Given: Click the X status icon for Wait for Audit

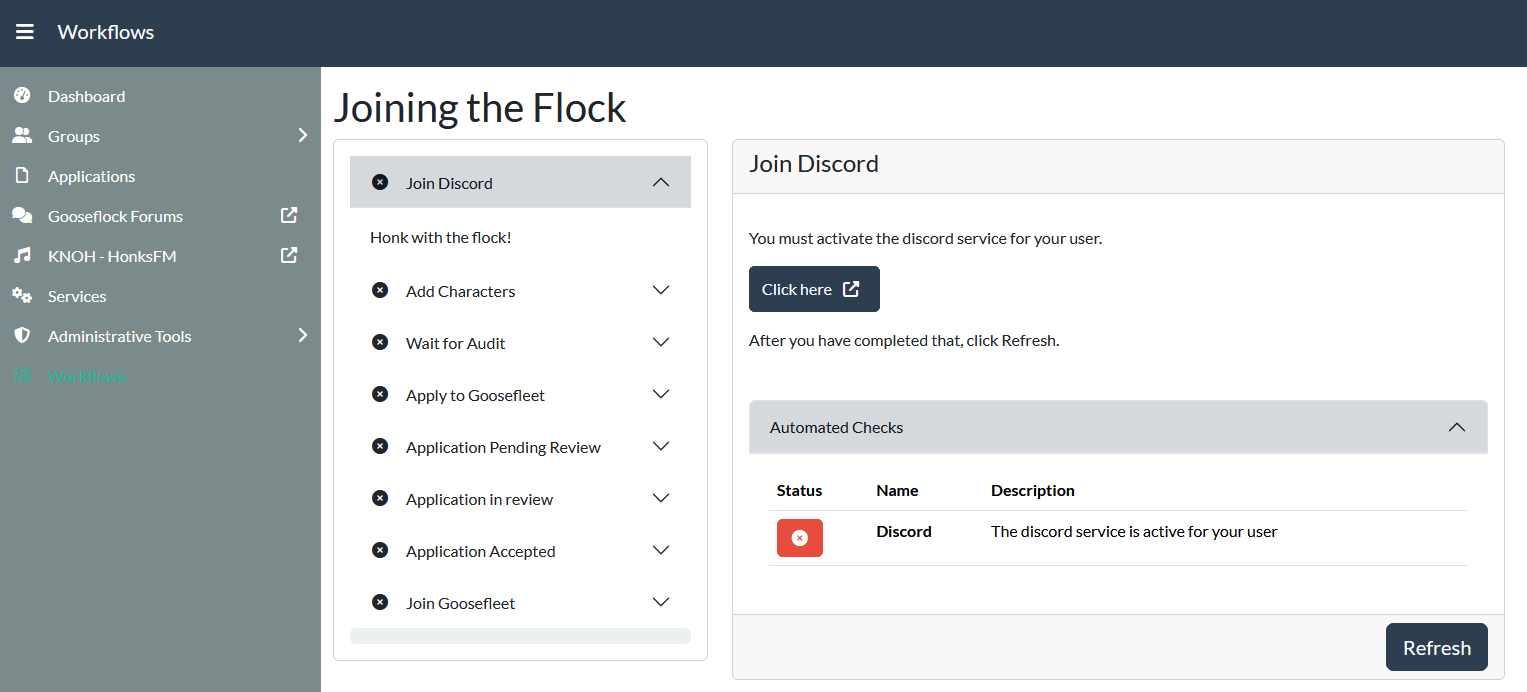Looking at the screenshot, I should pyautogui.click(x=380, y=342).
